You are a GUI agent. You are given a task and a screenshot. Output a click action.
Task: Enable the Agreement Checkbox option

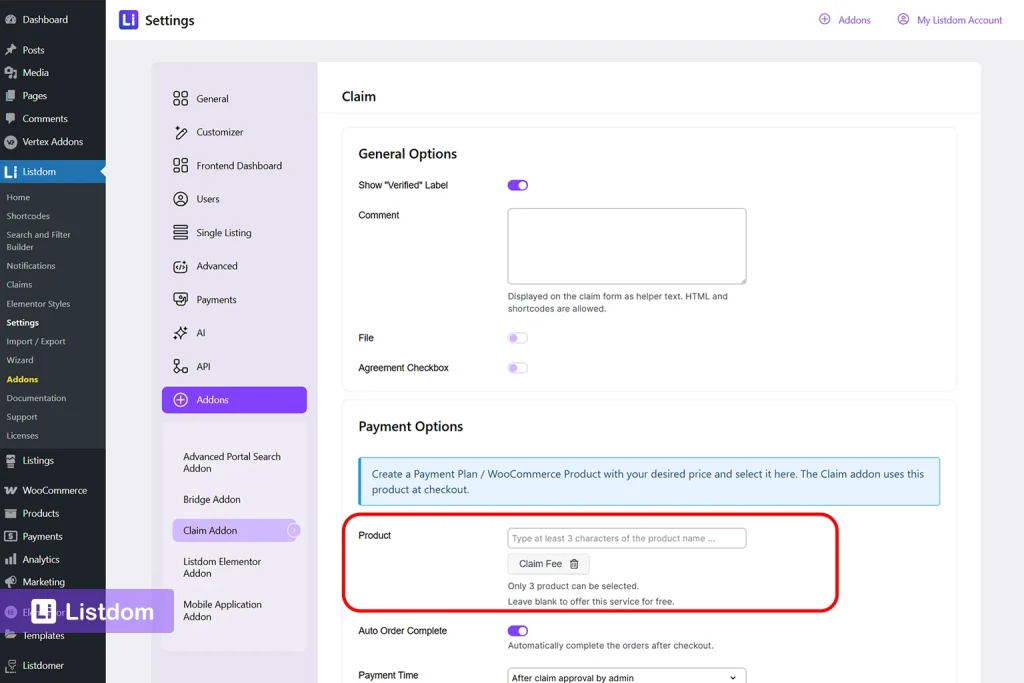point(517,367)
